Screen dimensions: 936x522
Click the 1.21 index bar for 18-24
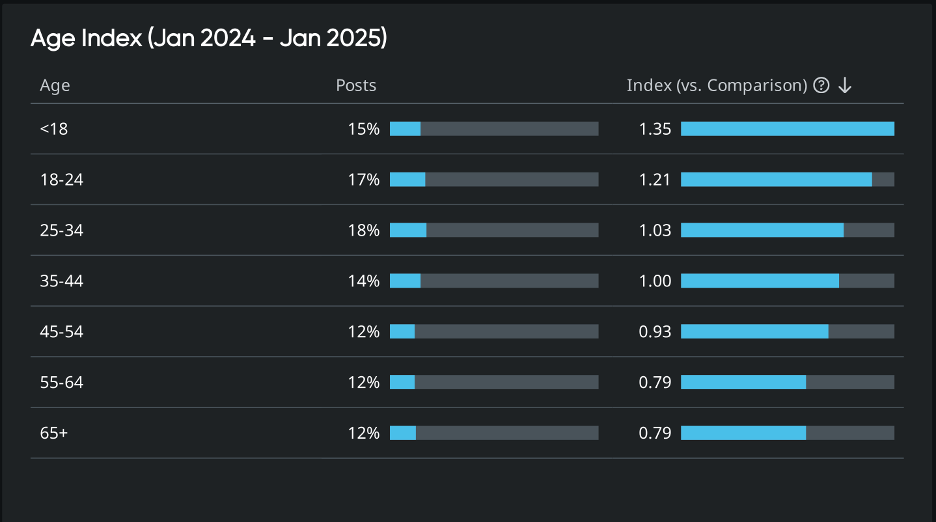coord(787,180)
